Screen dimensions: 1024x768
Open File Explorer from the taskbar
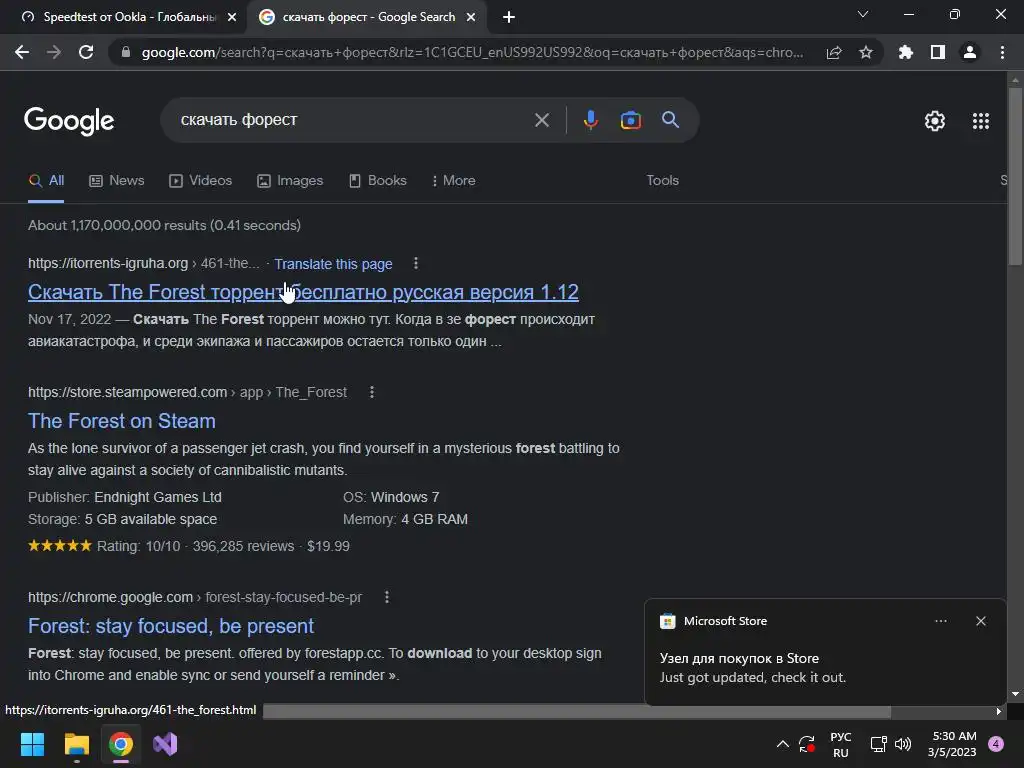pyautogui.click(x=76, y=744)
